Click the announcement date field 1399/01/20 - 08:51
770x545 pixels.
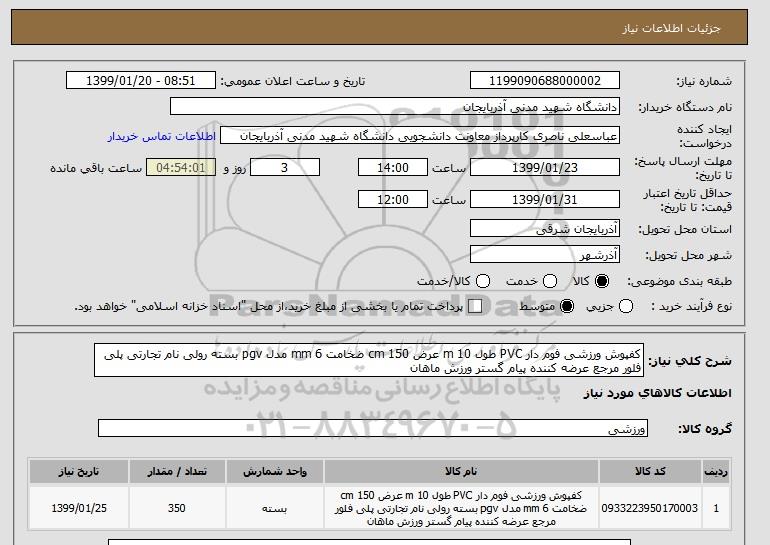coord(141,81)
